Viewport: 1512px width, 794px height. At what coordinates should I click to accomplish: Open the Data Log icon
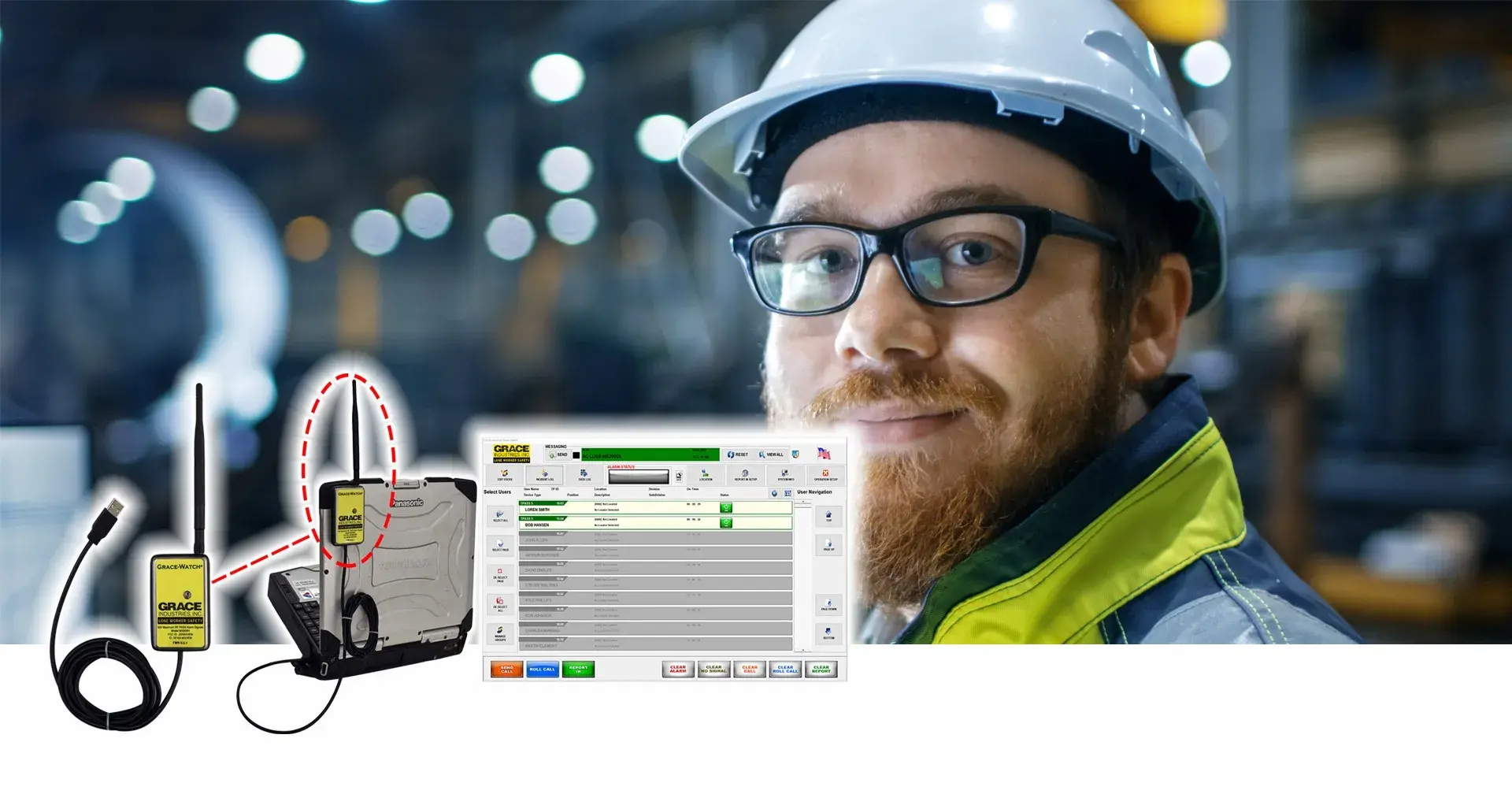pyautogui.click(x=584, y=474)
